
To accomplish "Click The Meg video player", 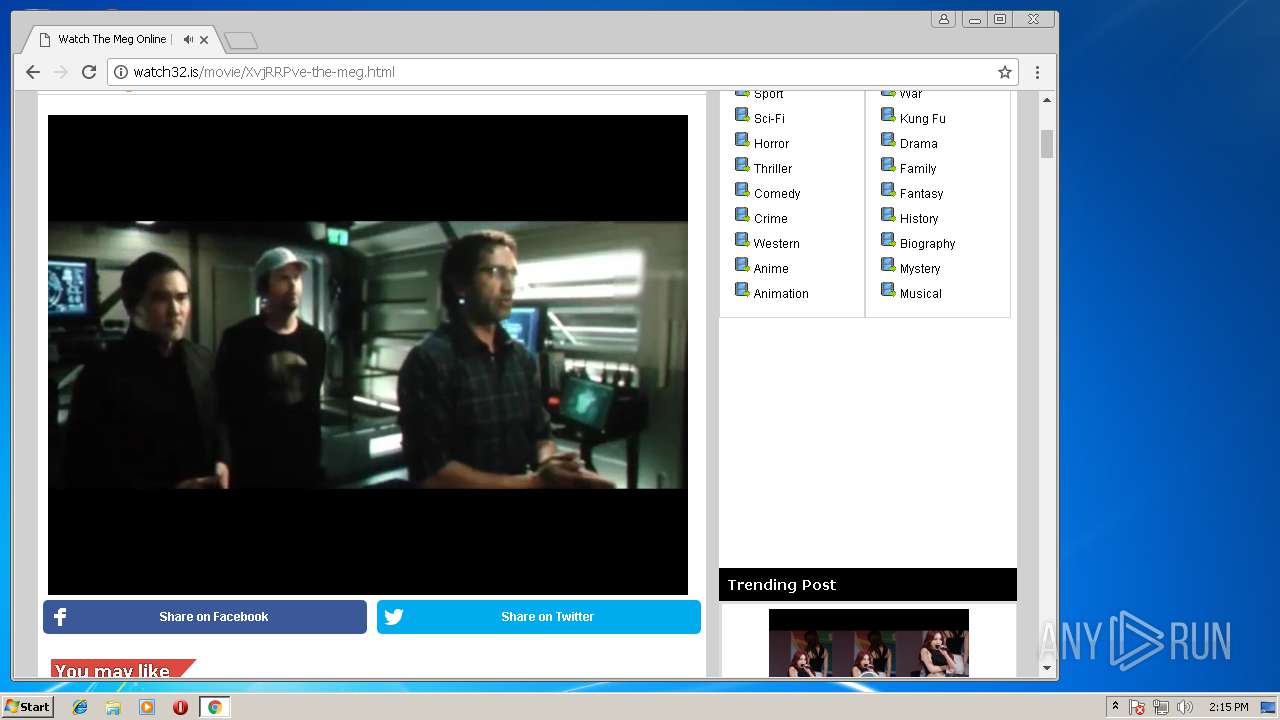I will pos(368,355).
